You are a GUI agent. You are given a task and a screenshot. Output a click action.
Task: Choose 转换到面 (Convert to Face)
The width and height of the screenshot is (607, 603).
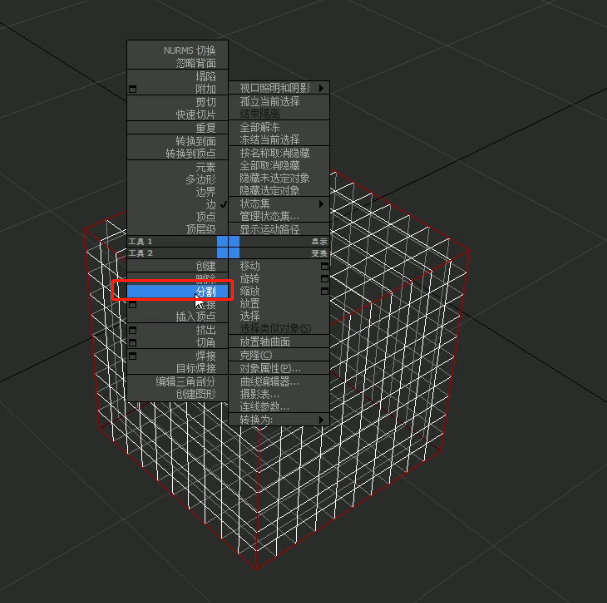(x=196, y=141)
